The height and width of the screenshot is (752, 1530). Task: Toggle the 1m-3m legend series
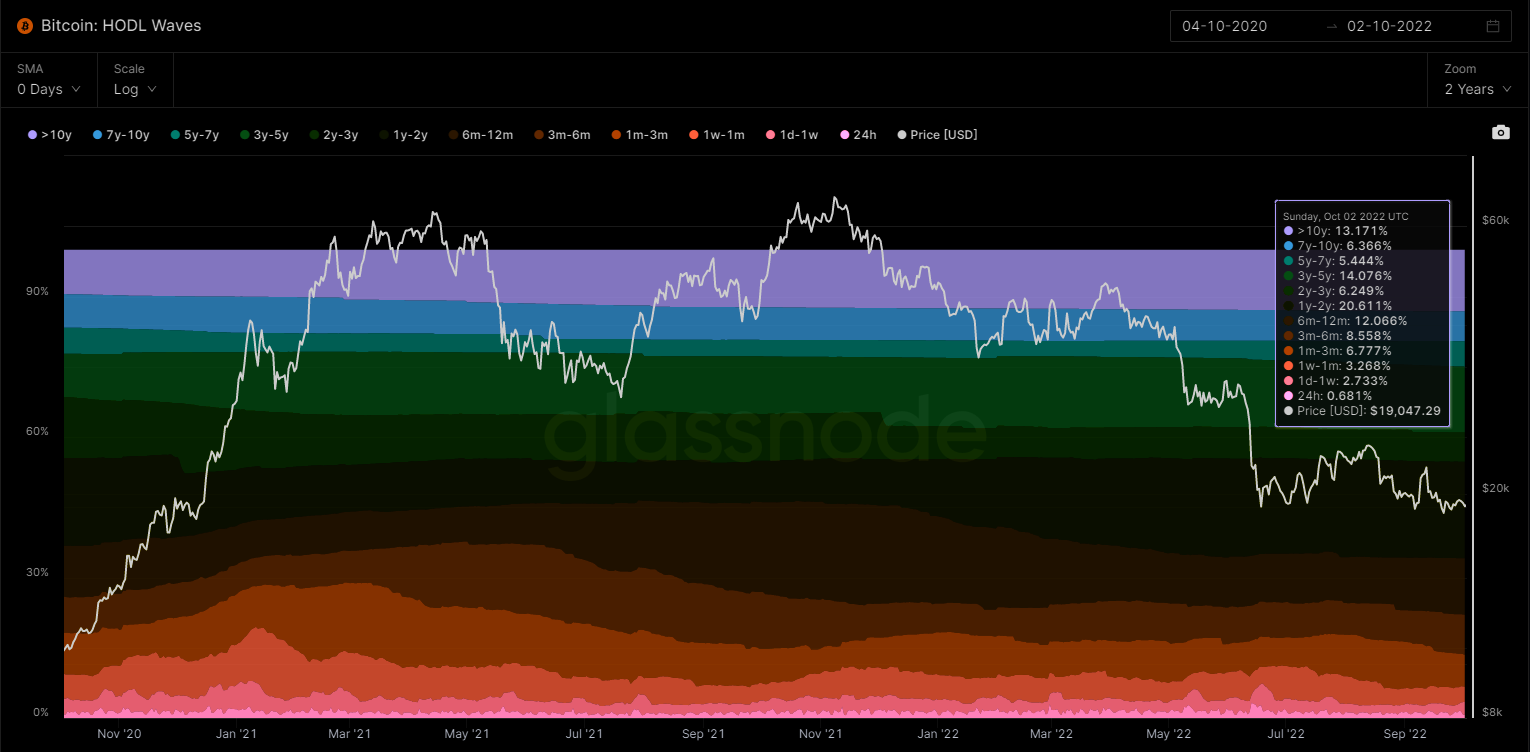pos(639,134)
